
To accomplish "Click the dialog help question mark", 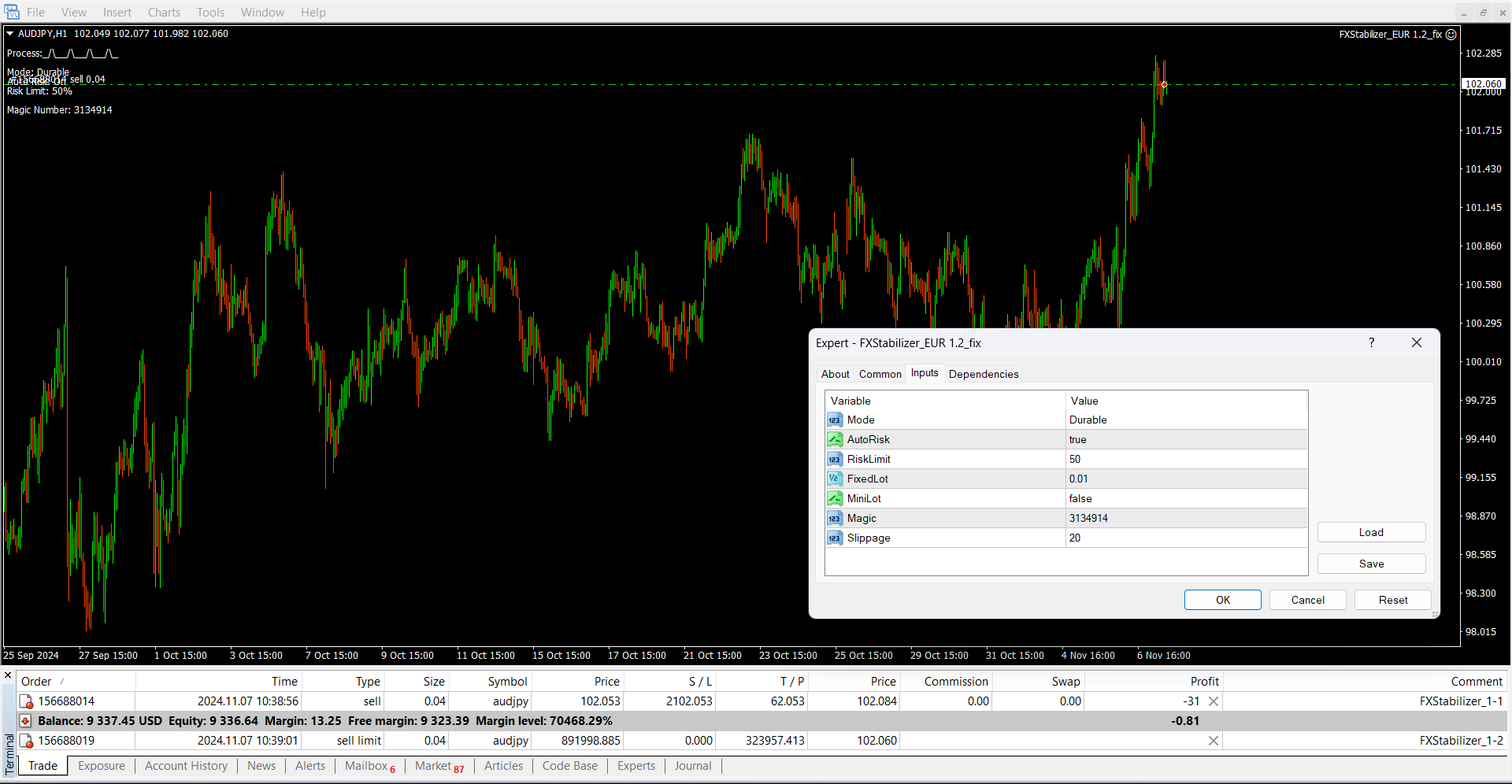I will tap(1372, 343).
